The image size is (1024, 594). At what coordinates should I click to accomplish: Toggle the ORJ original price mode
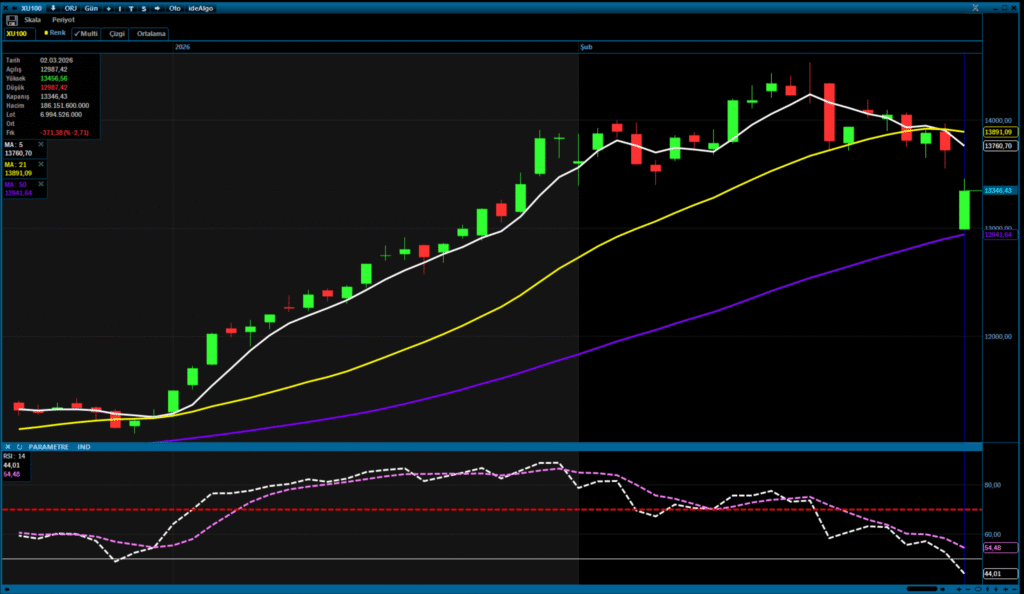coord(73,7)
